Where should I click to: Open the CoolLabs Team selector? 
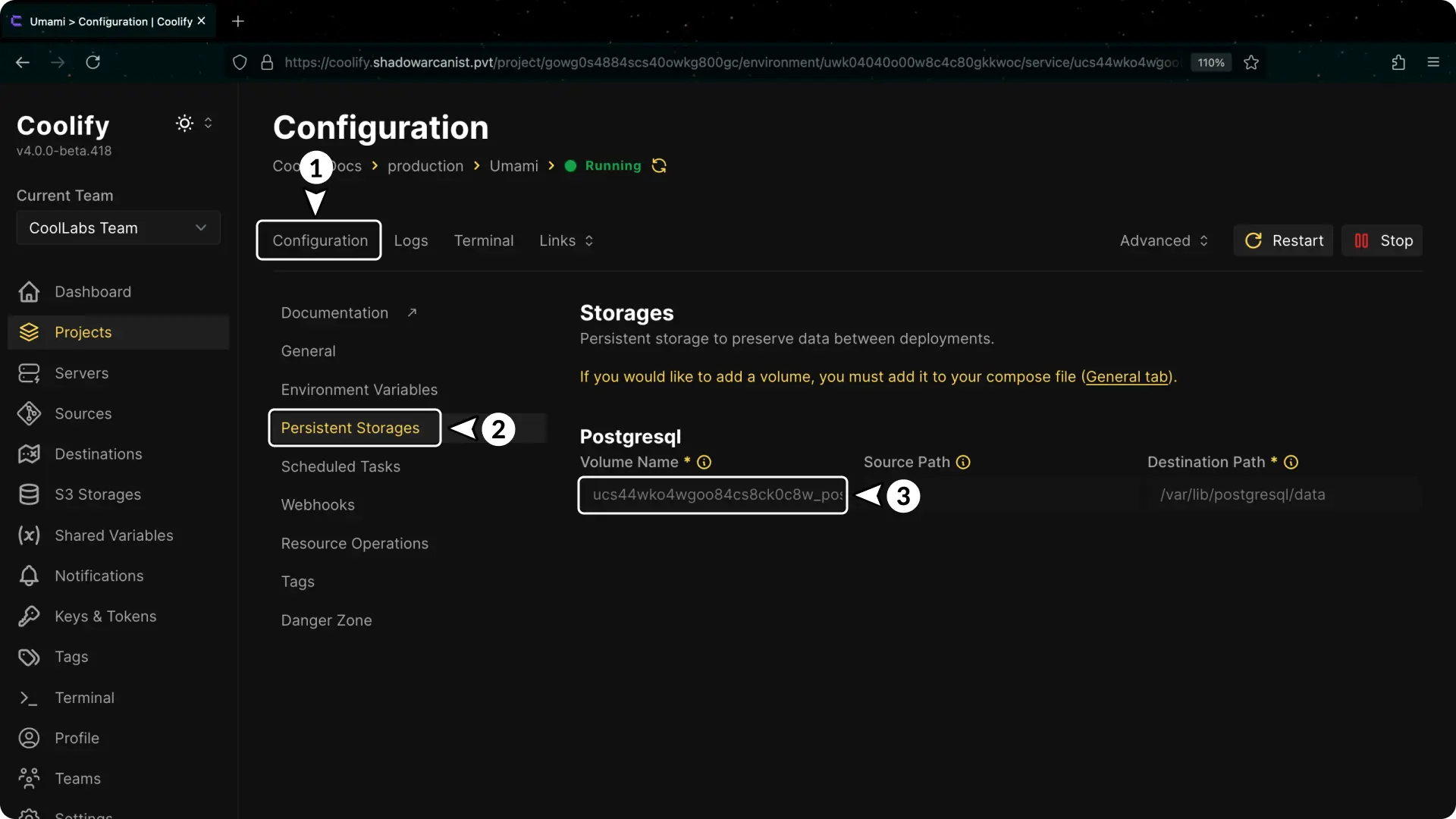[118, 227]
